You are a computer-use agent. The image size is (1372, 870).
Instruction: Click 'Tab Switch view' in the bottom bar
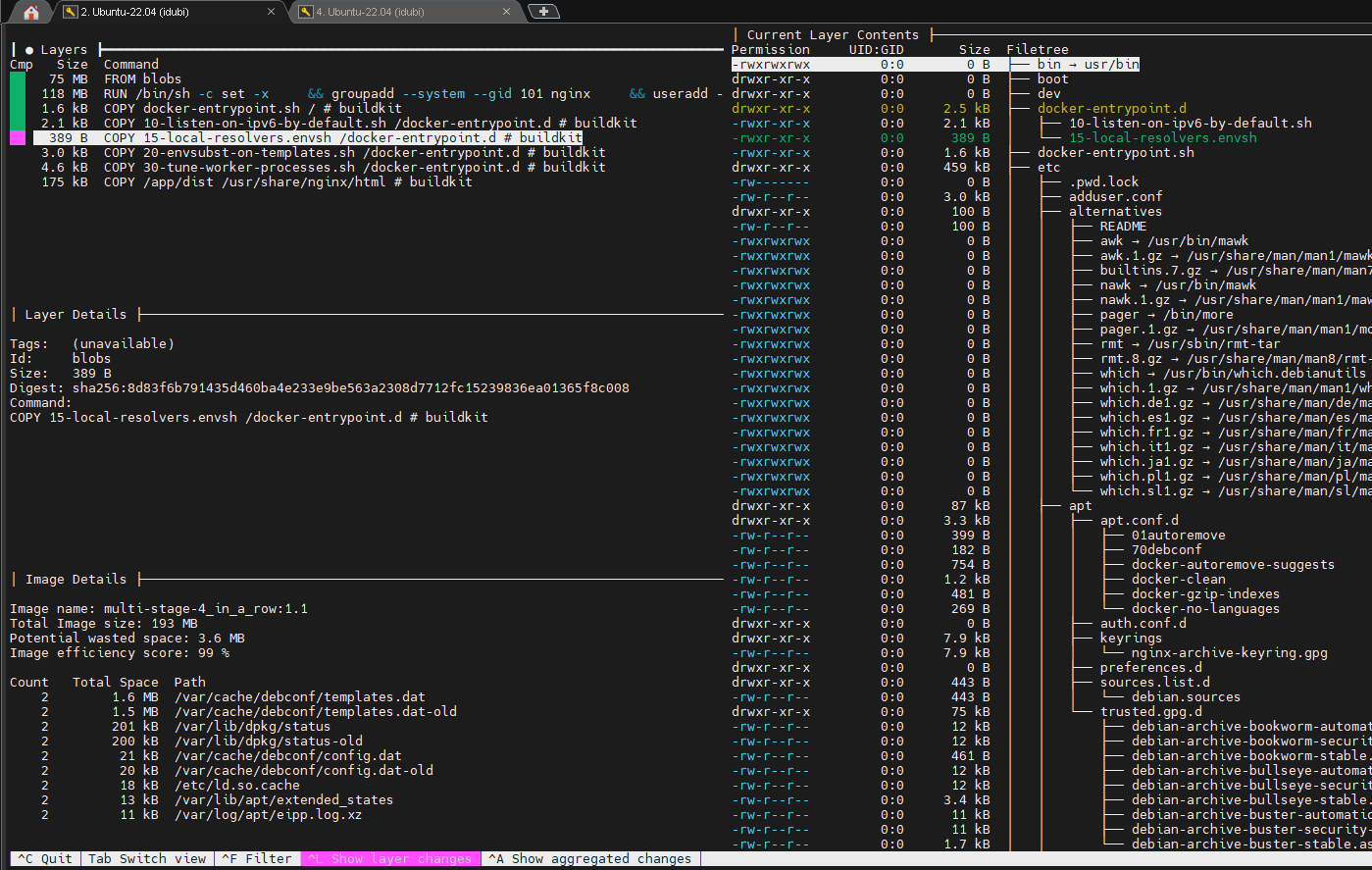147,858
